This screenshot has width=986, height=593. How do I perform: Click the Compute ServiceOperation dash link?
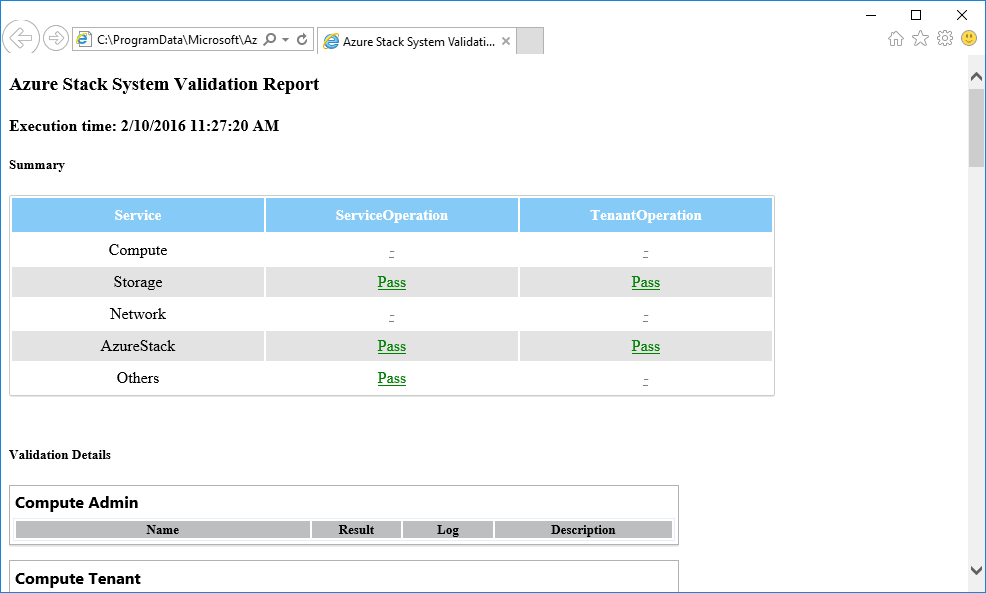pos(392,253)
